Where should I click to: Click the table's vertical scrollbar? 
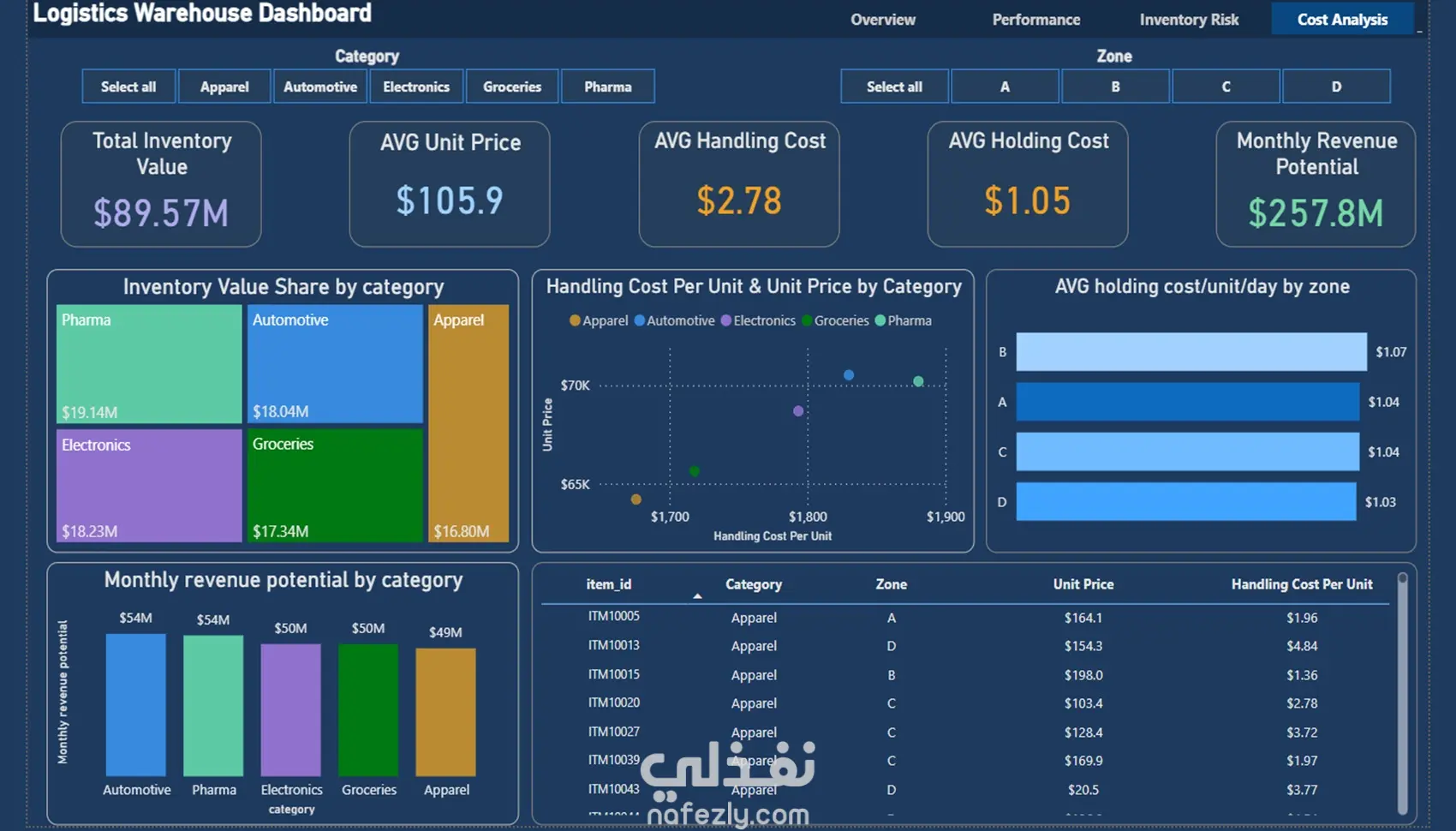1402,693
